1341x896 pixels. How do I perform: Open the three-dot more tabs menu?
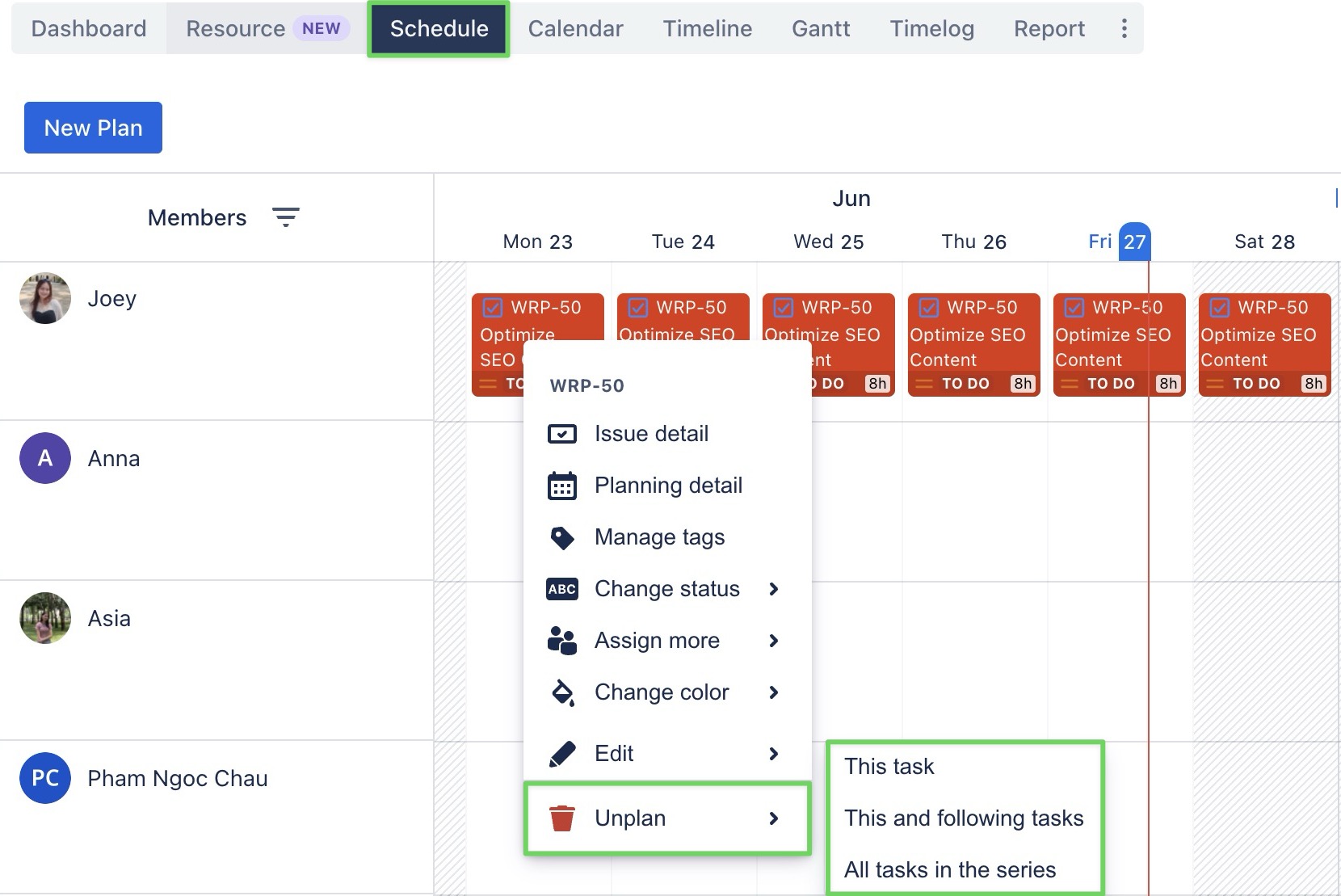click(x=1124, y=29)
